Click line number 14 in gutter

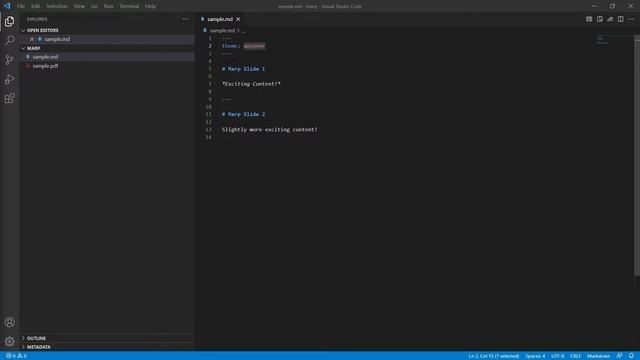[x=209, y=137]
